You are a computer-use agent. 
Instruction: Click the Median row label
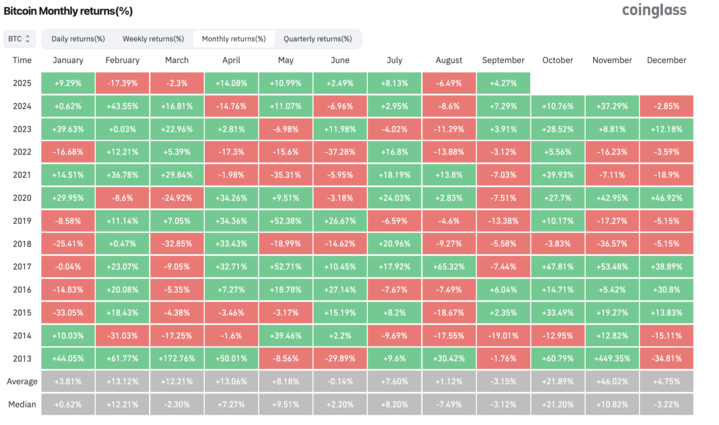point(22,404)
